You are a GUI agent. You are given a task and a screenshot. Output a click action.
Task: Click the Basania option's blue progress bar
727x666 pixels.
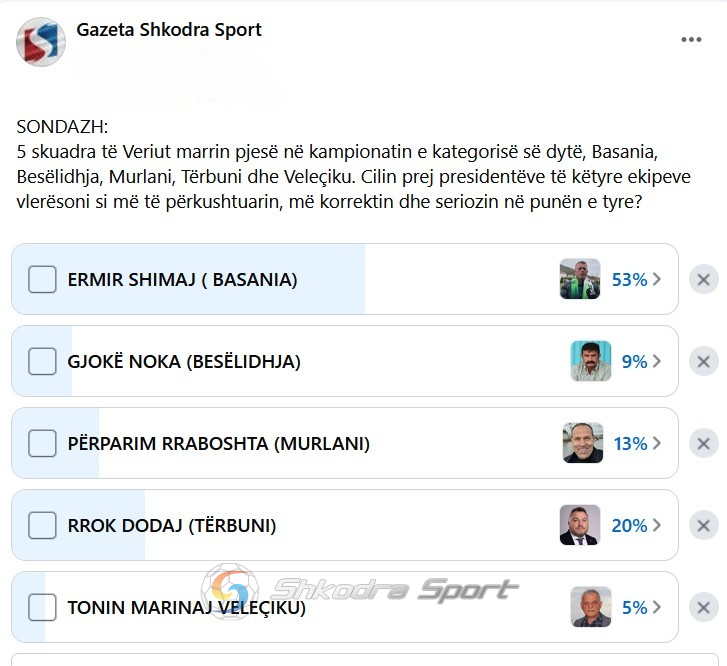(x=188, y=279)
